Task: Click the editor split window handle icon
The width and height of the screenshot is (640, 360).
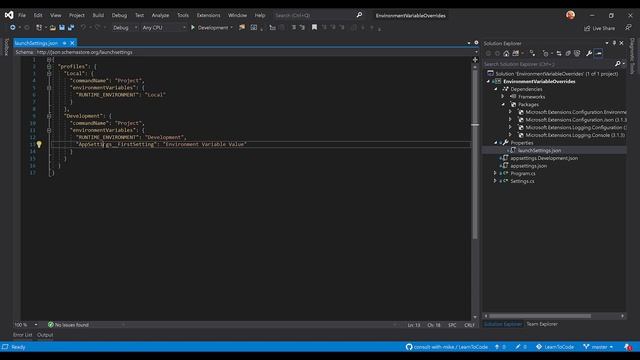Action: pos(475,60)
